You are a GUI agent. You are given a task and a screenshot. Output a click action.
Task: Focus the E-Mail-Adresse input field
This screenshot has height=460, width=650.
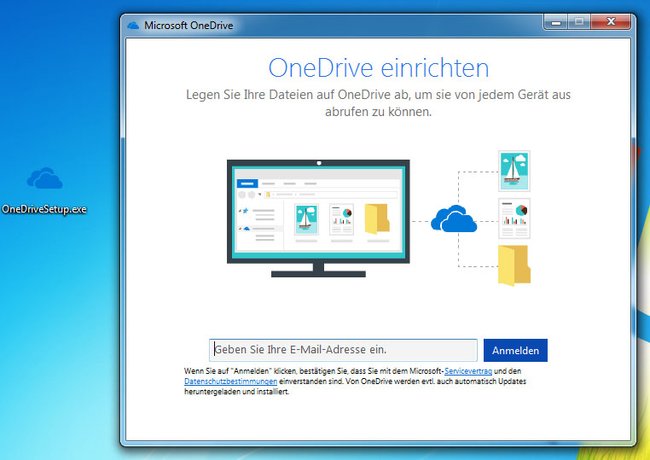[x=343, y=350]
